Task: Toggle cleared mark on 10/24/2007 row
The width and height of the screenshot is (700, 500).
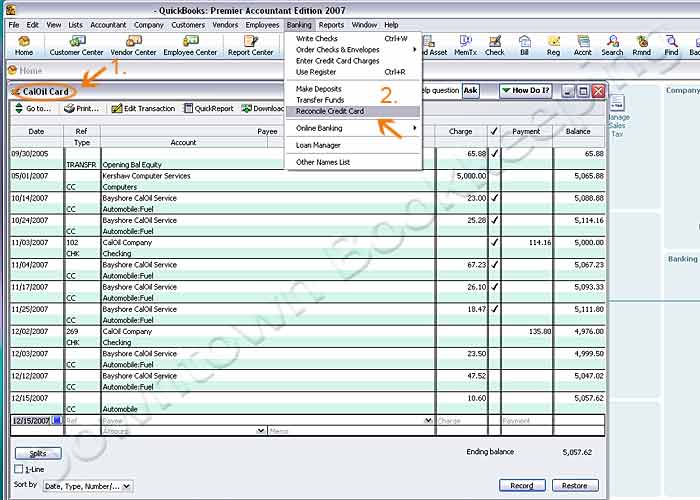Action: pos(494,220)
